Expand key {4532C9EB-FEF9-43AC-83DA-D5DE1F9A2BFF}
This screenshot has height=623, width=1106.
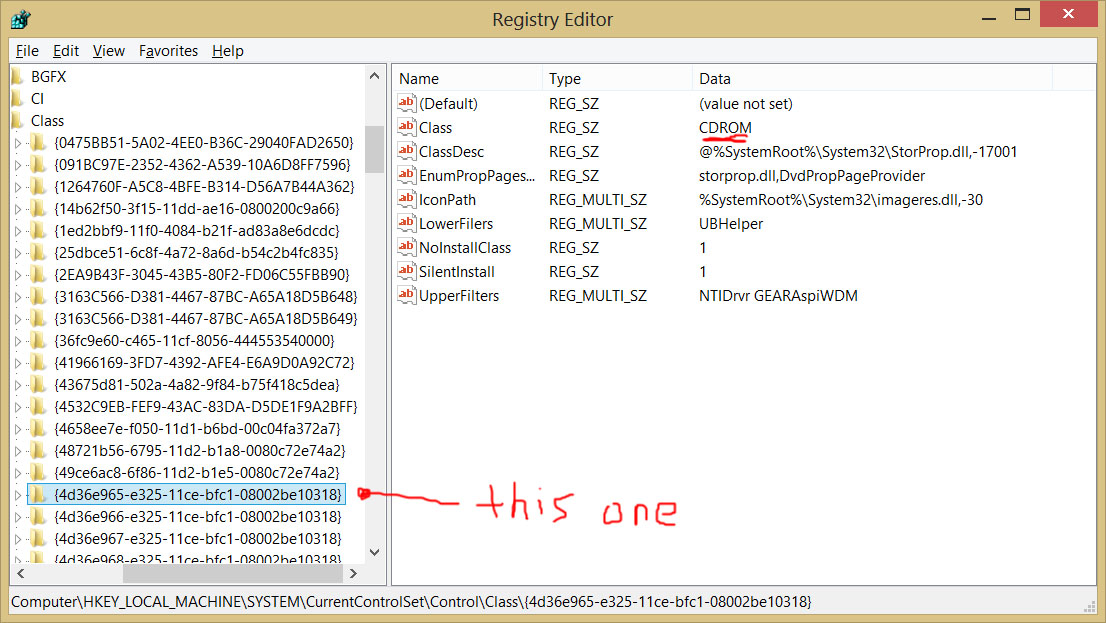pos(18,407)
